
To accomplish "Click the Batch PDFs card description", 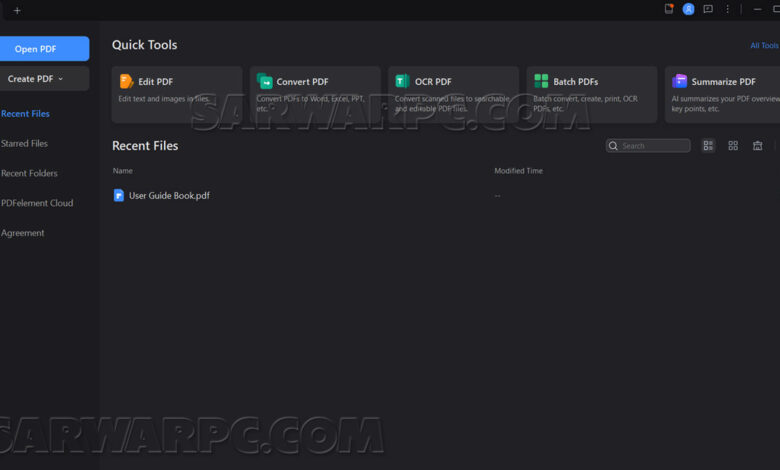I will [x=585, y=103].
